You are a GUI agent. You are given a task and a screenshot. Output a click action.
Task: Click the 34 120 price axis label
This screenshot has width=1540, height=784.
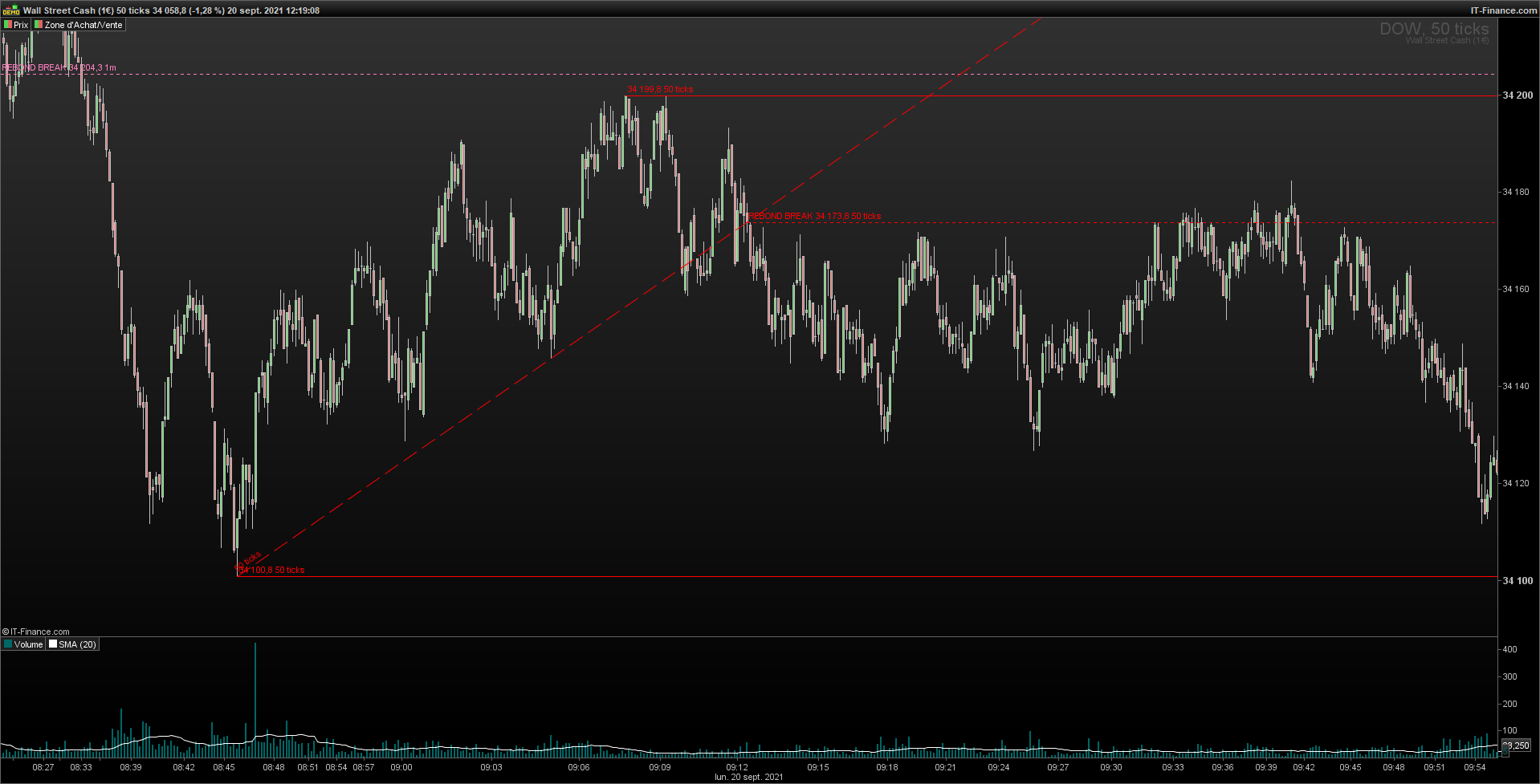[x=1516, y=483]
